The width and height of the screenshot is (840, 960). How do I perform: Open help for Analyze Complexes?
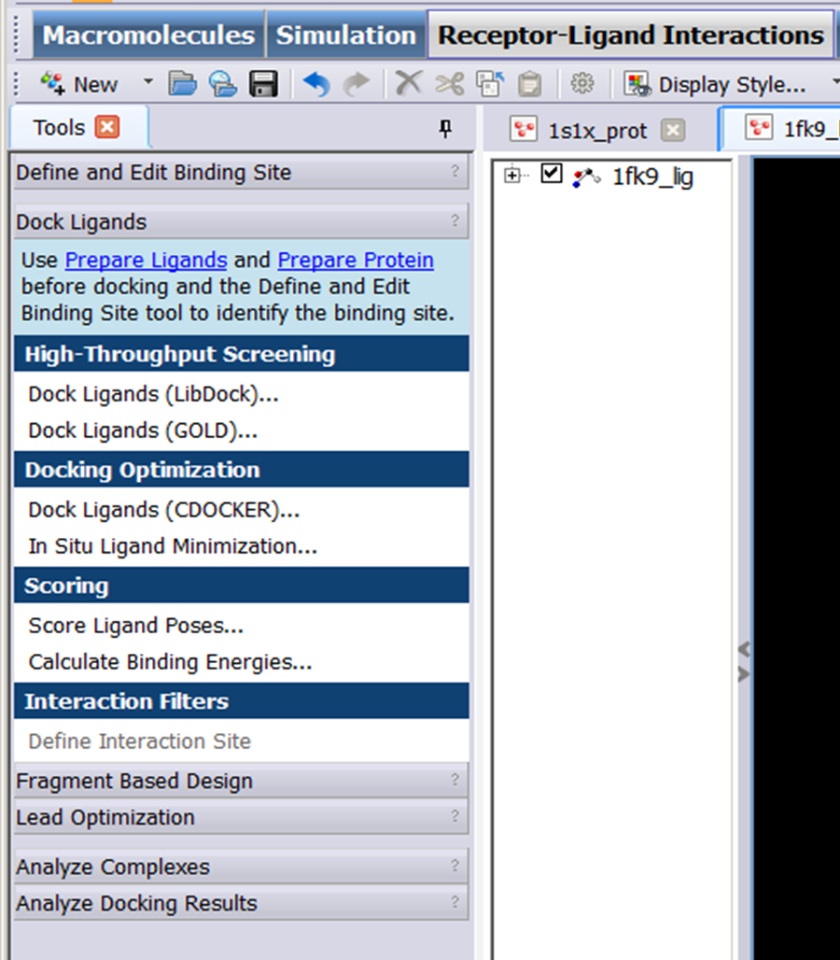455,866
